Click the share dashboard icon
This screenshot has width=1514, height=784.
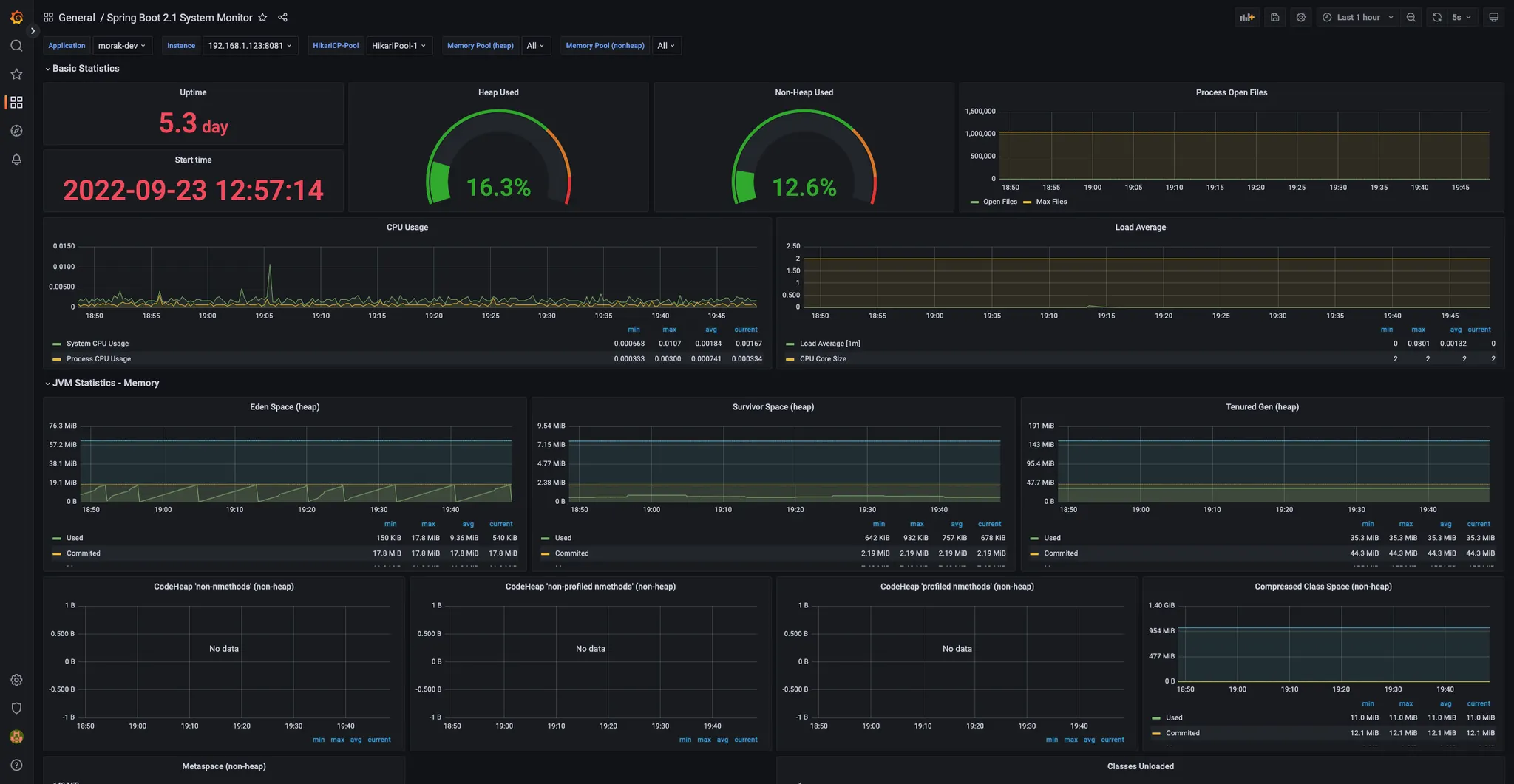[x=282, y=18]
